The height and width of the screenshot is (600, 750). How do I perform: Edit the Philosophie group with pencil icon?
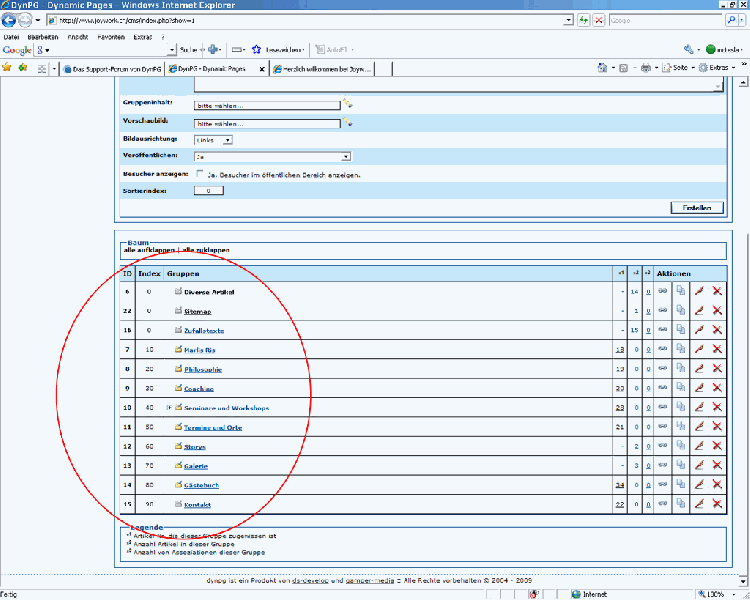pos(699,369)
